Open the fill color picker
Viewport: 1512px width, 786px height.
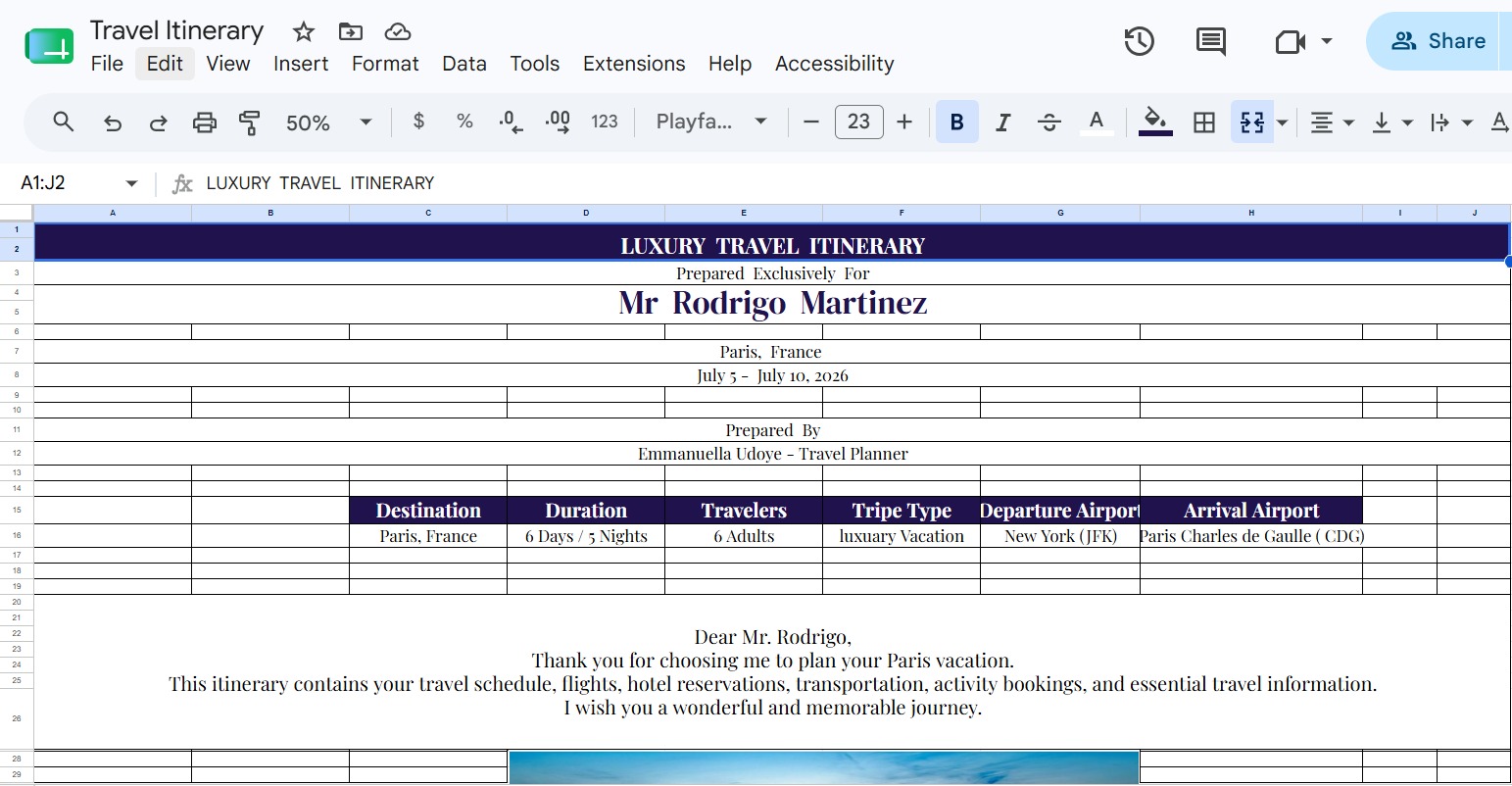1155,122
